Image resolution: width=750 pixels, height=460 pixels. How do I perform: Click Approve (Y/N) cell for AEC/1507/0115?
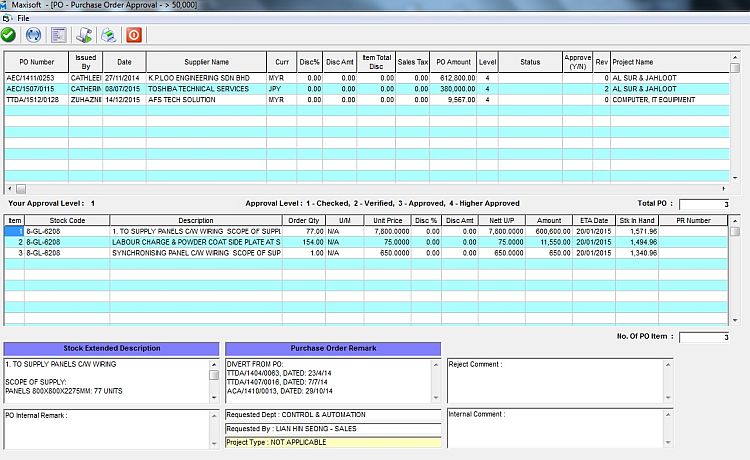[577, 89]
